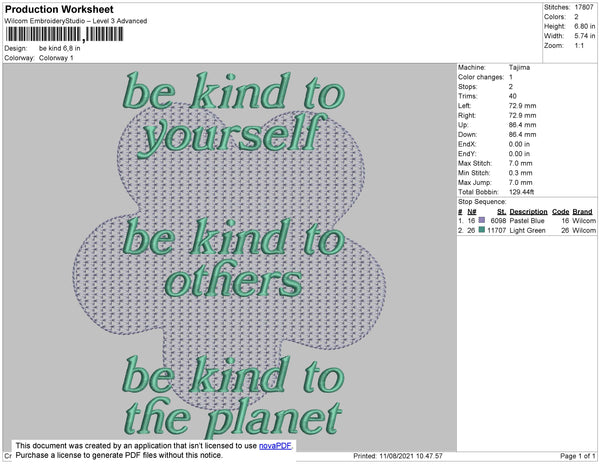Click 'others' embroidered word in design
The image size is (600, 464).
tap(234, 278)
